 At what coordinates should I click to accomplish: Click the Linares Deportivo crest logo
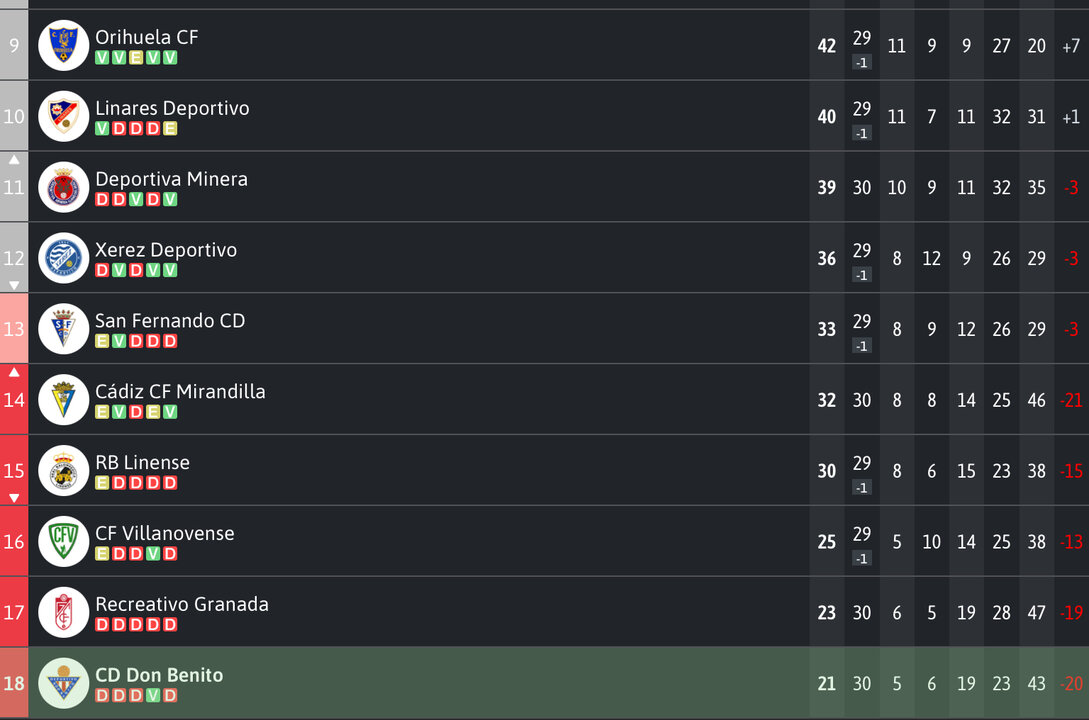63,116
